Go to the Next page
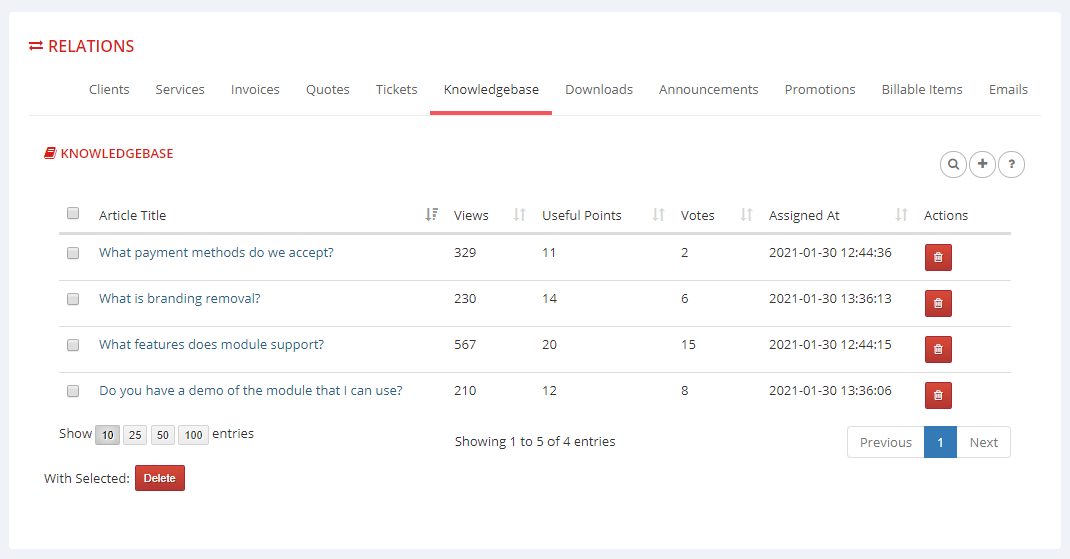The image size is (1070, 559). click(983, 442)
